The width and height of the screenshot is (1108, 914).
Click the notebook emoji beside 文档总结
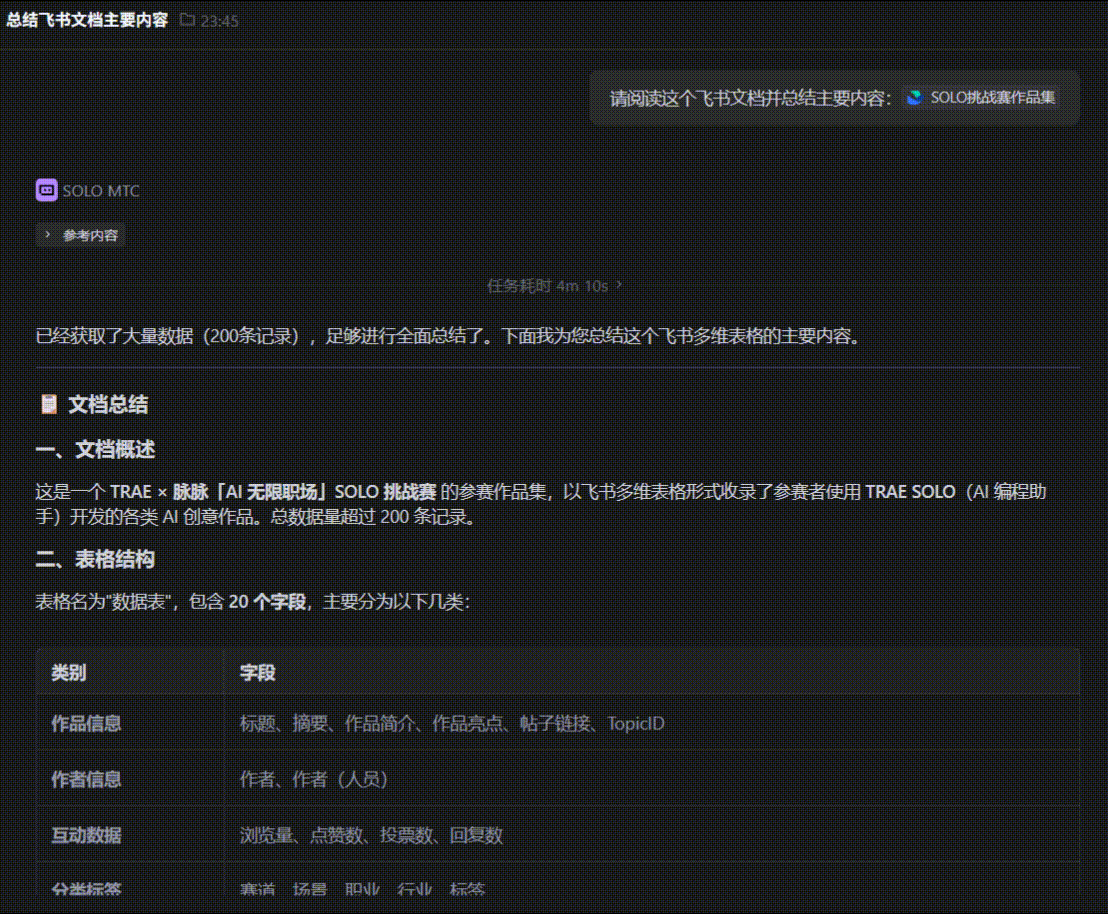(x=49, y=404)
